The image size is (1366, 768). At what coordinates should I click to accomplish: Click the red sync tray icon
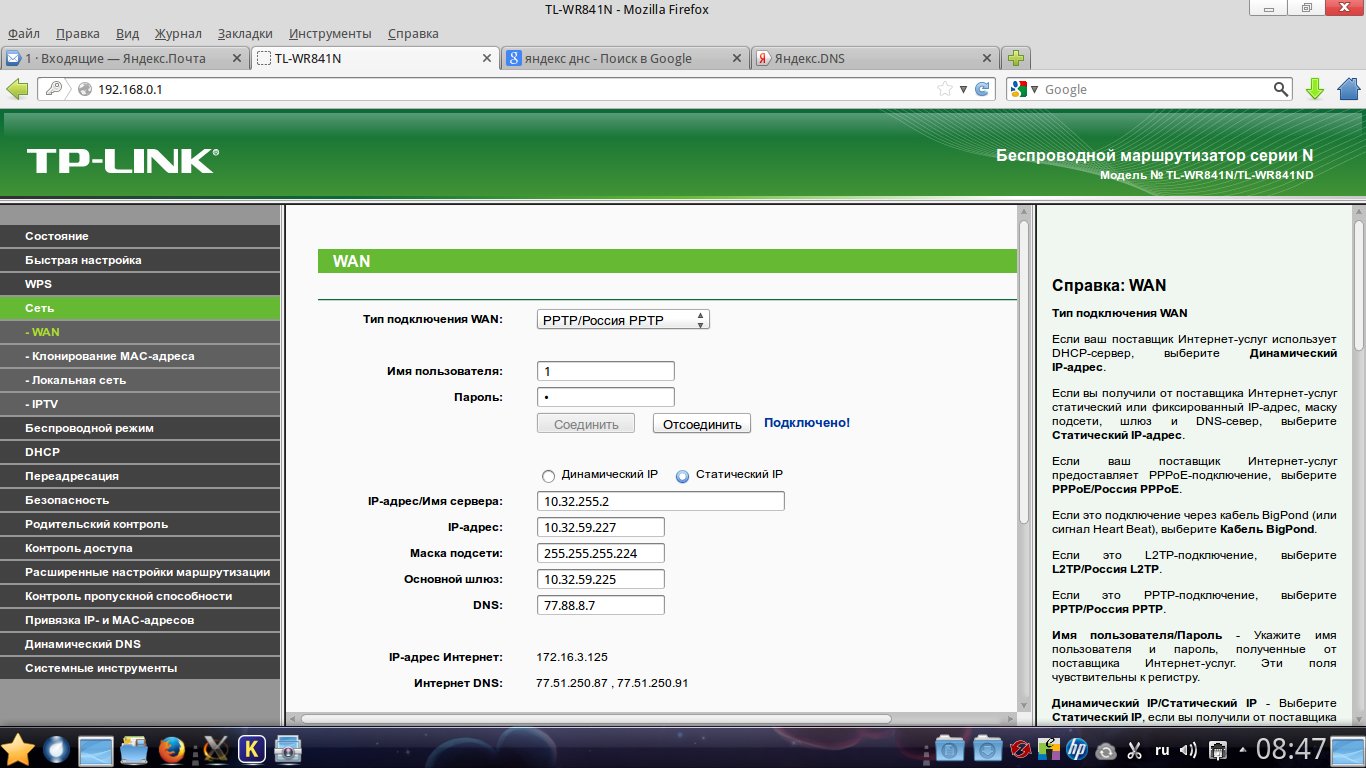[x=1021, y=748]
